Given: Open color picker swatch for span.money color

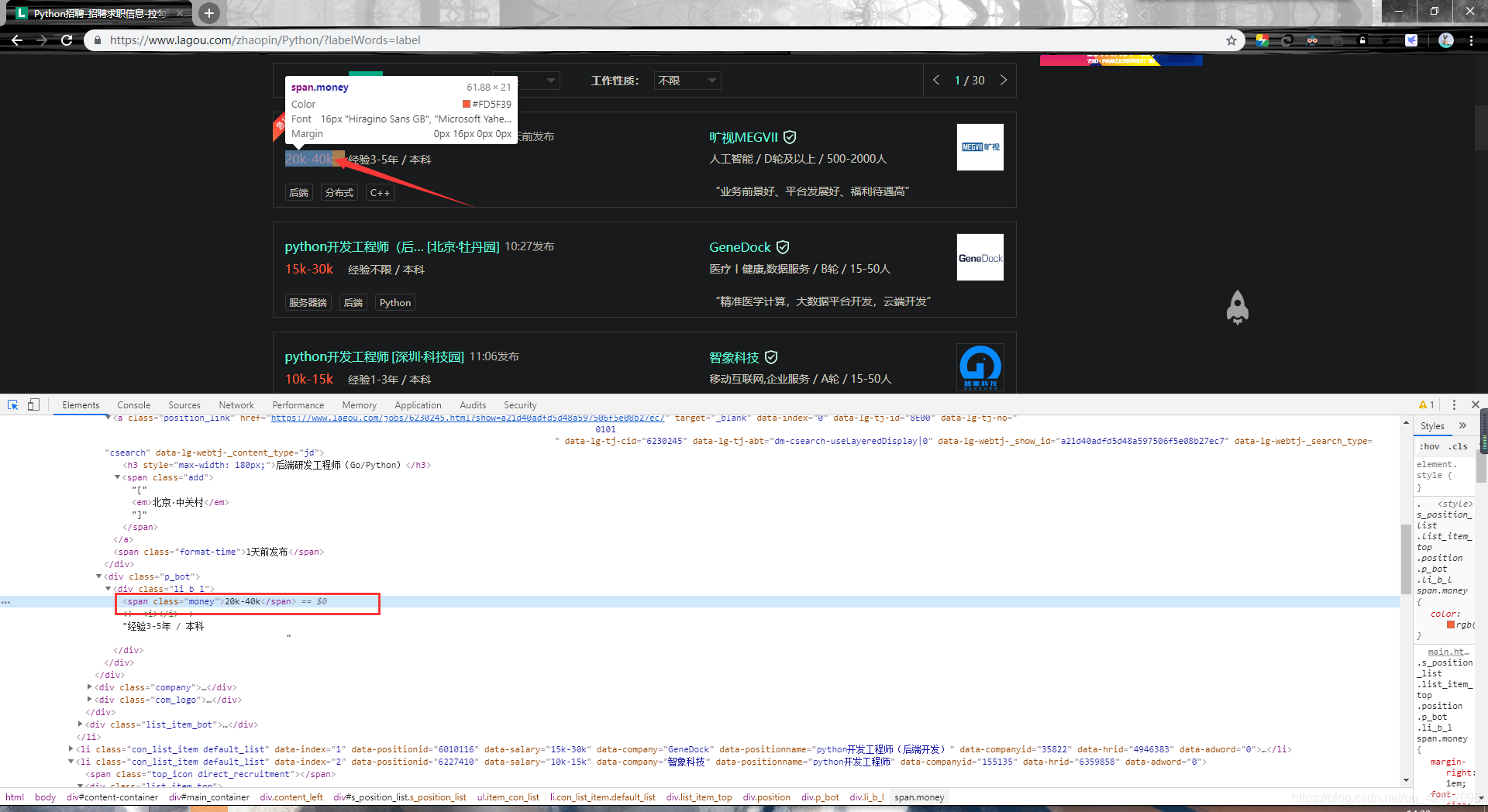Looking at the screenshot, I should point(1451,624).
